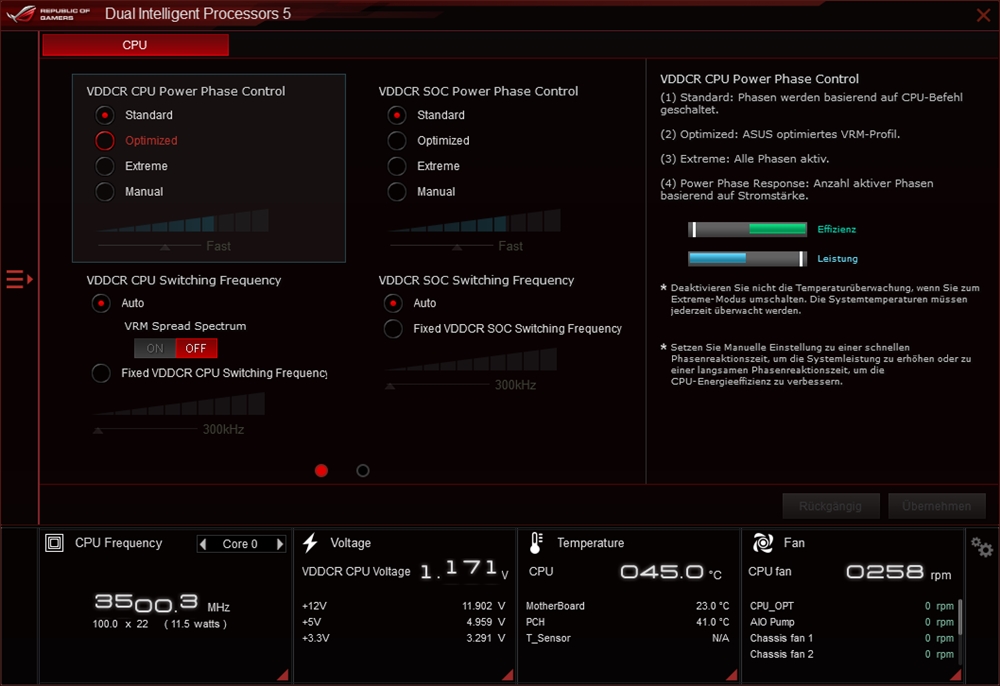This screenshot has width=1000, height=686.
Task: Adjust SOC switching frequency 300kHz slider
Action: [x=390, y=386]
